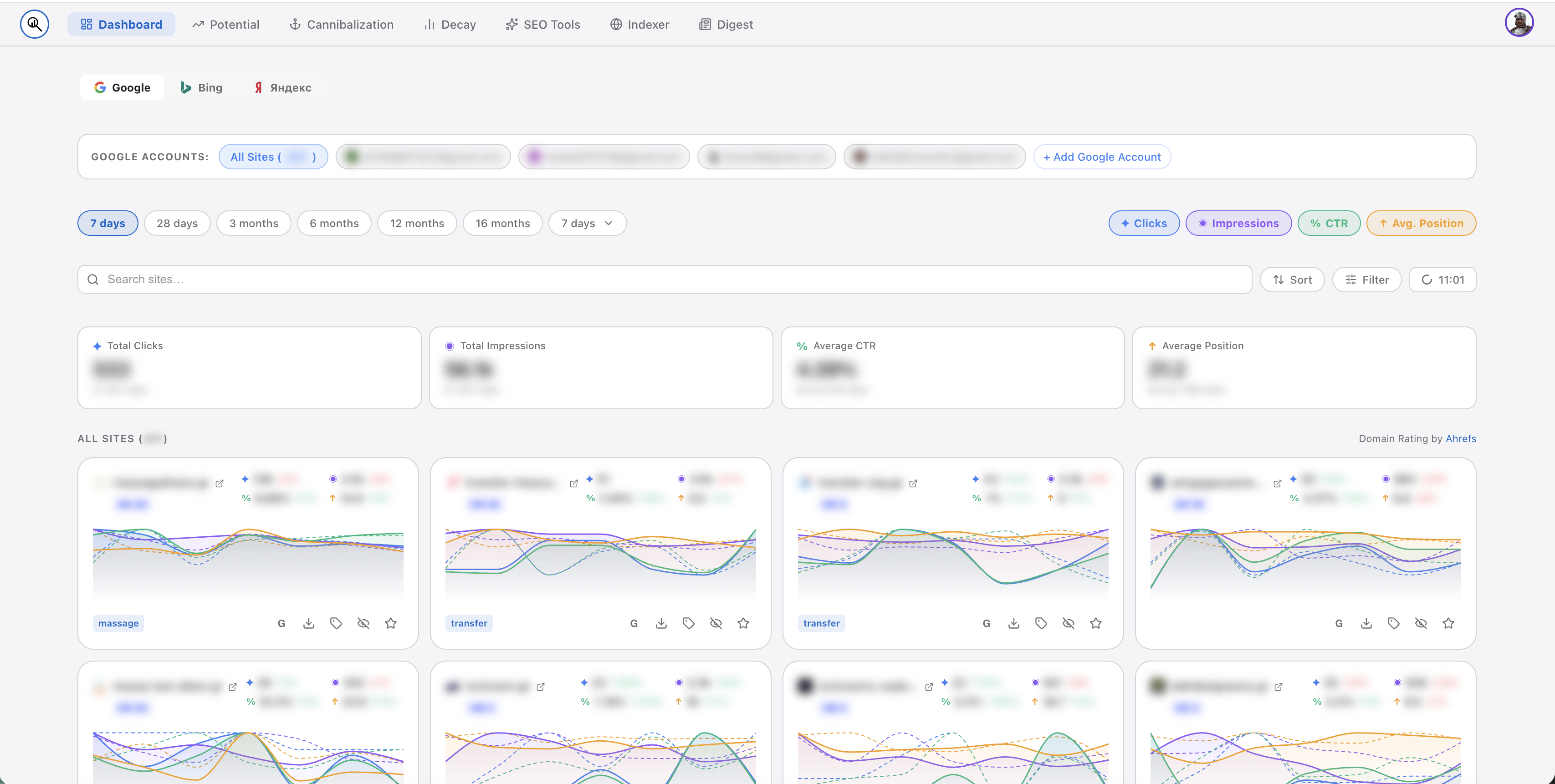1555x784 pixels.
Task: Select the first 7 days range pill
Action: 108,223
